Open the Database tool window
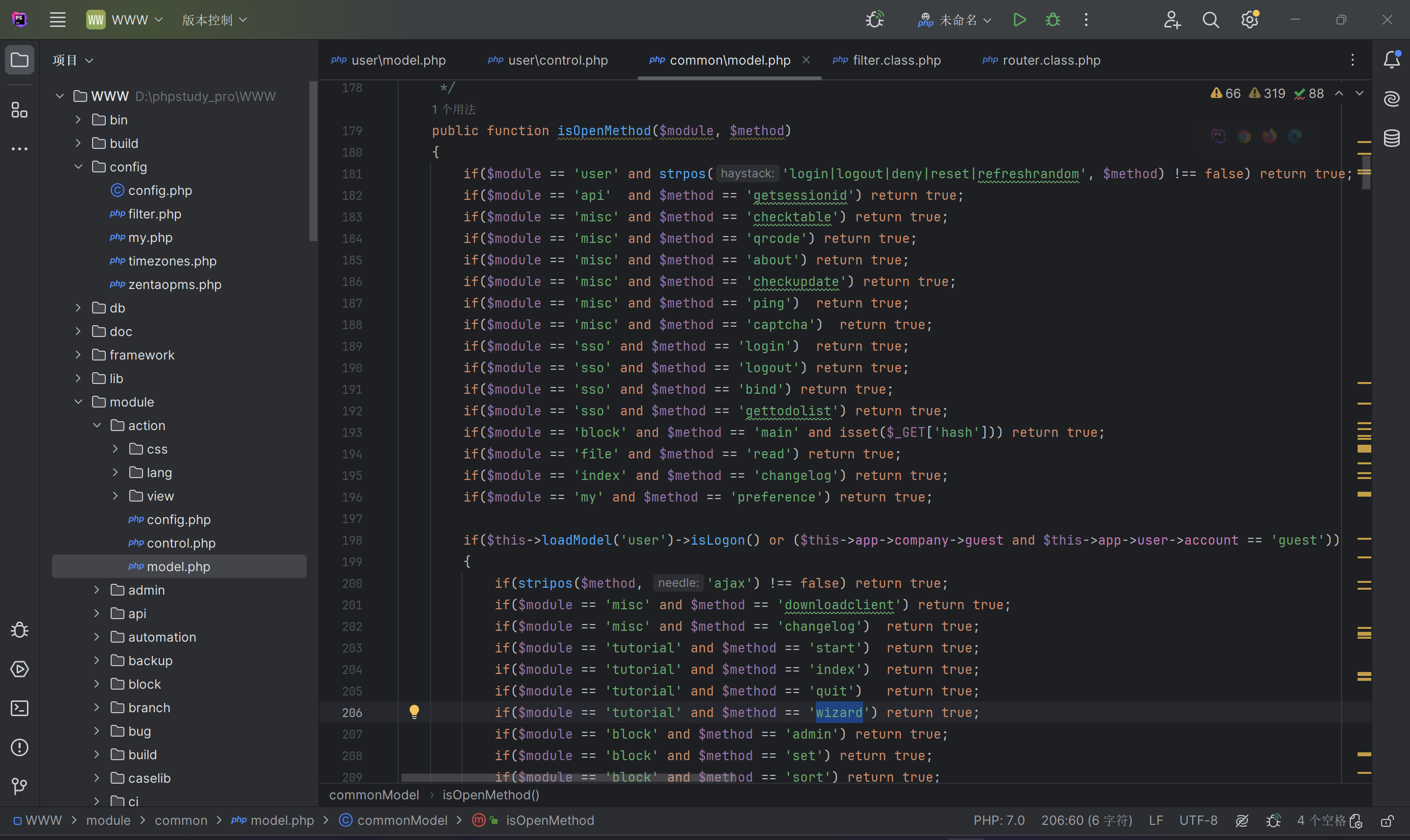Viewport: 1410px width, 840px height. pos(1392,138)
